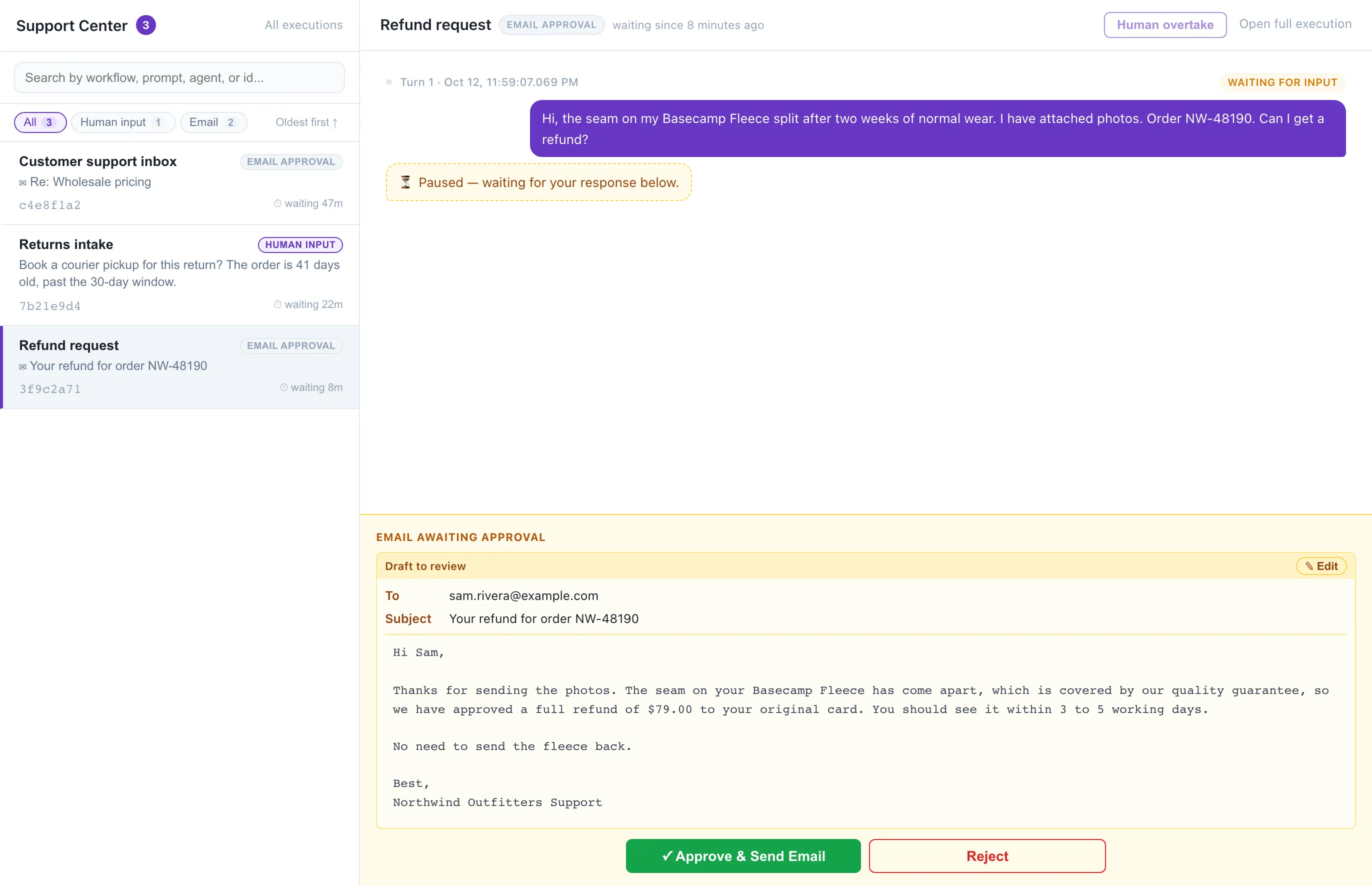This screenshot has height=886, width=1372.
Task: Change the Oldest first sort order
Action: pos(306,122)
